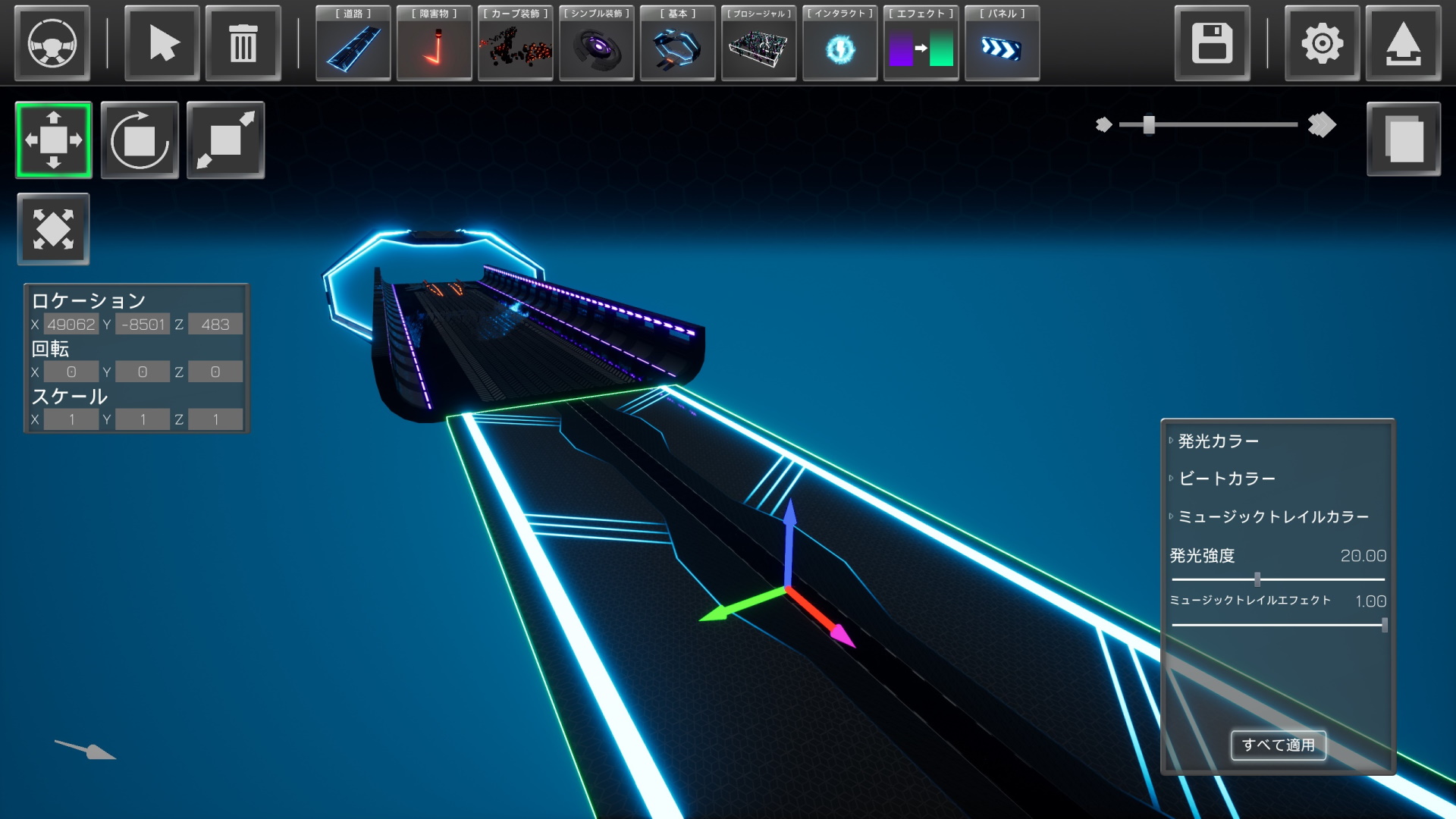Switch to scale gizmo mode
Image resolution: width=1456 pixels, height=819 pixels.
[x=225, y=140]
